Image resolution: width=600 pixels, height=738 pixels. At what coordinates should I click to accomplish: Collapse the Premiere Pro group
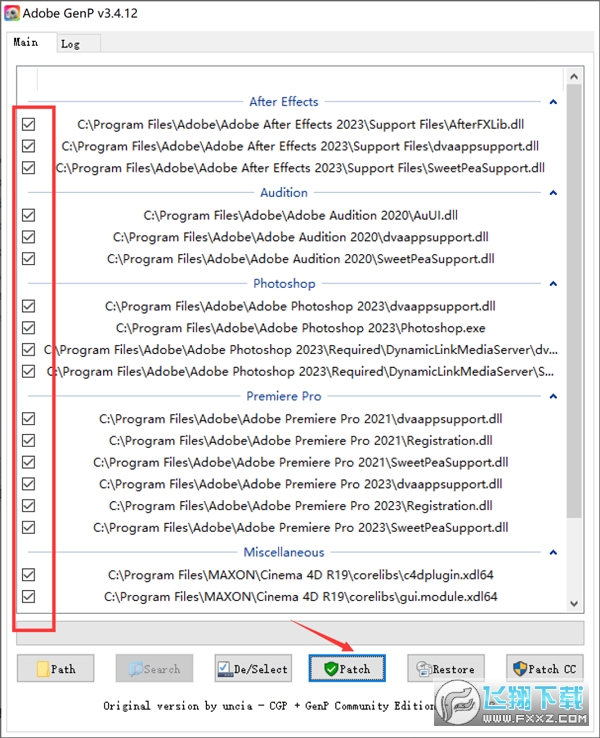[553, 396]
